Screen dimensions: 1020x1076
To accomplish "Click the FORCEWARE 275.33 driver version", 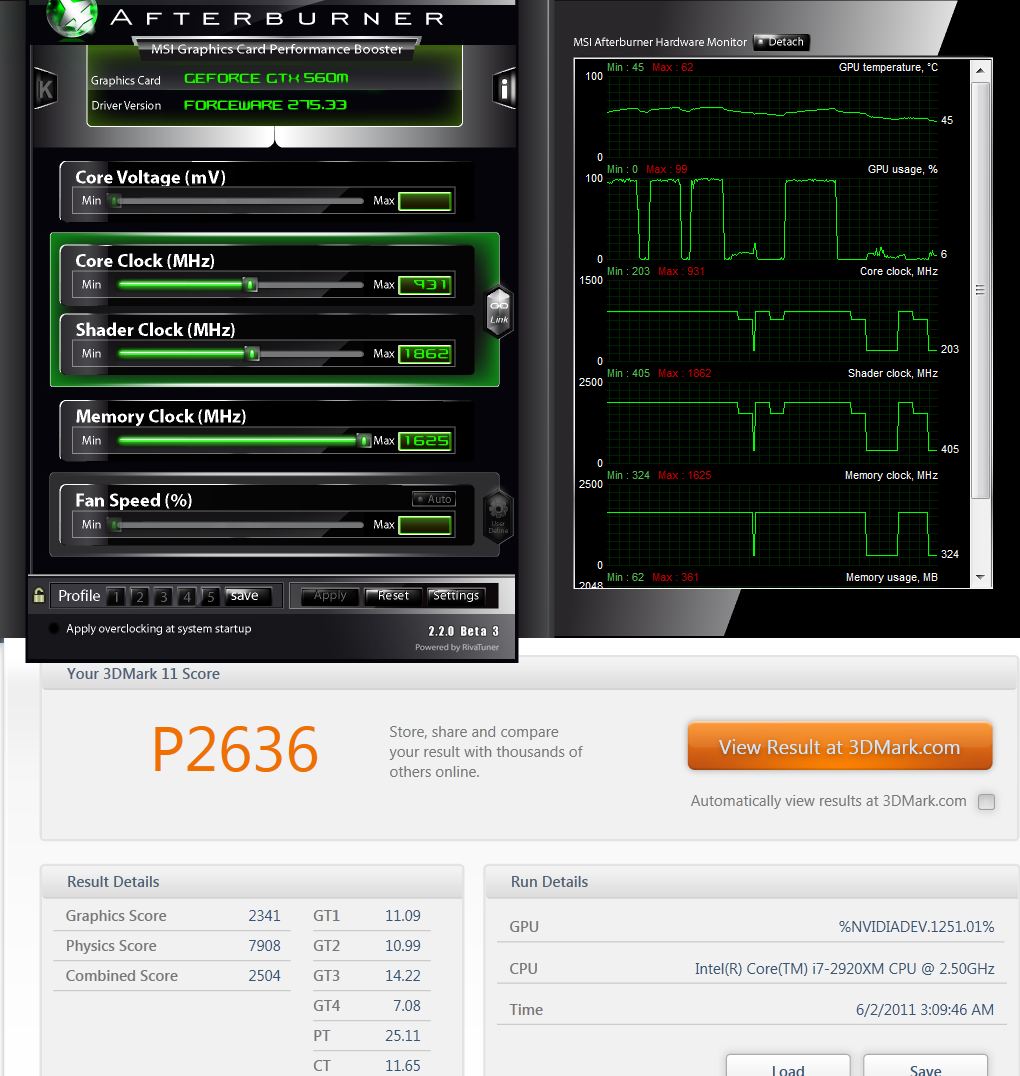I will tap(265, 105).
